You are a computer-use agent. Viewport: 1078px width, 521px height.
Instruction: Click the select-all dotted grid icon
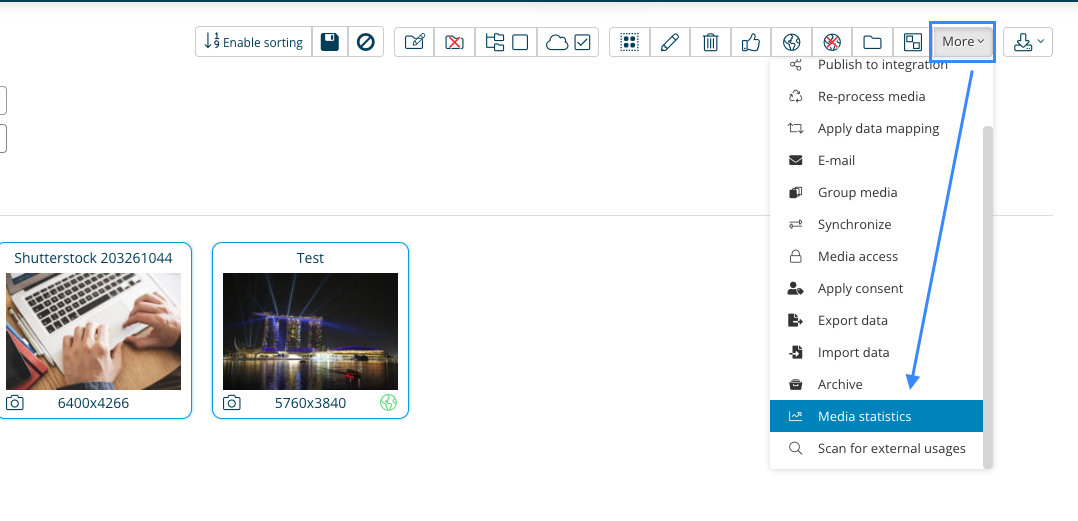pos(629,42)
